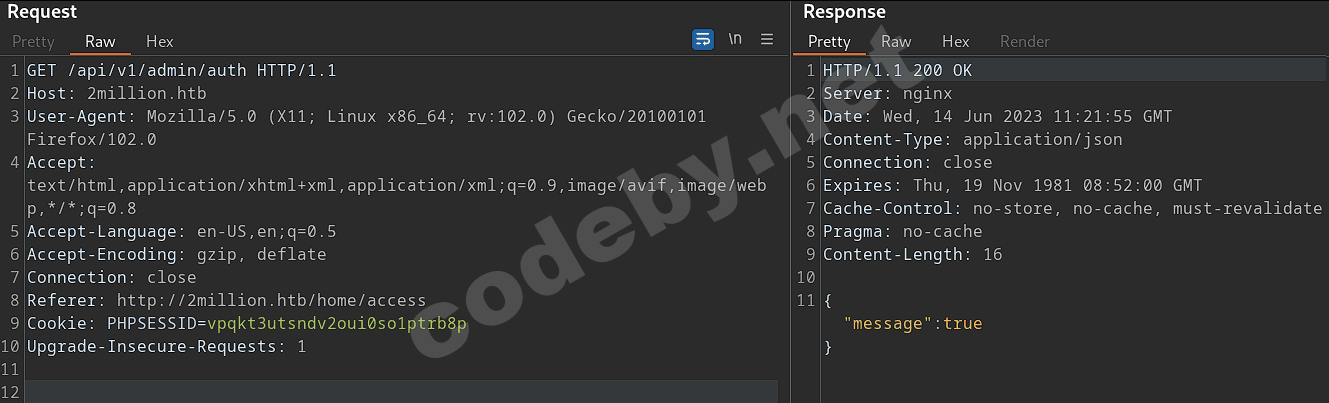Place cursor on empty request line 12
1329x403 pixels.
(400, 391)
